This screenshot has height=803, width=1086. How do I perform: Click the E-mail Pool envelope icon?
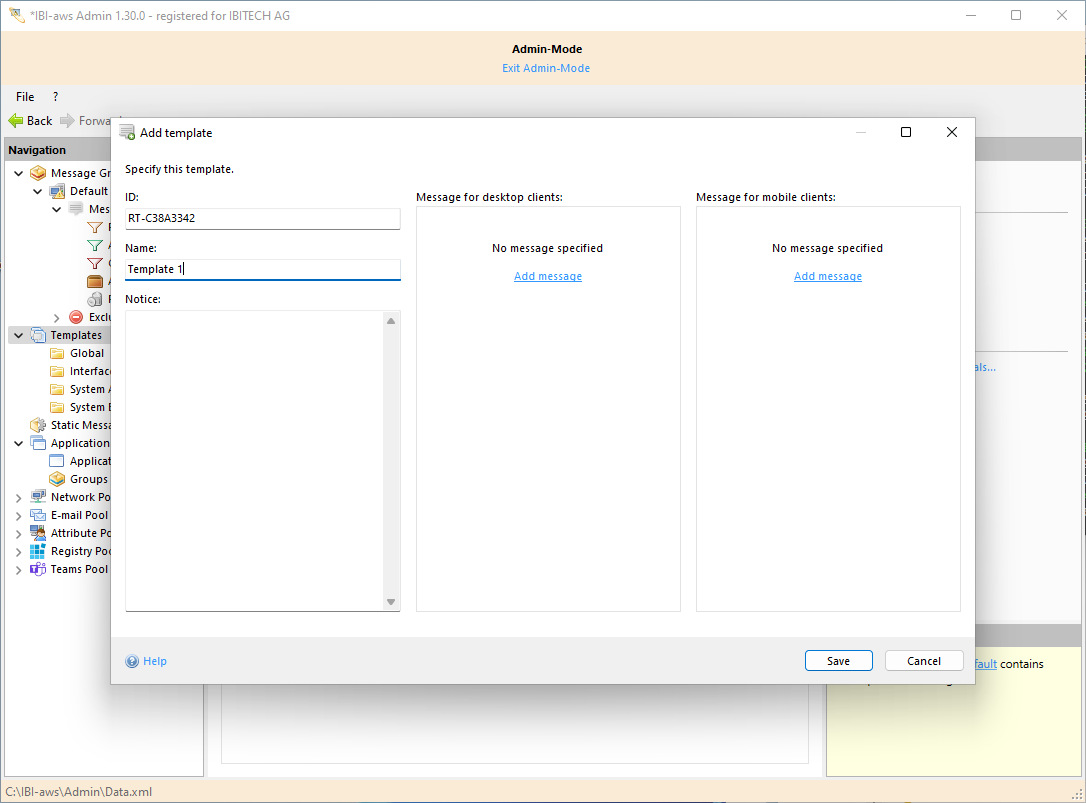[38, 515]
